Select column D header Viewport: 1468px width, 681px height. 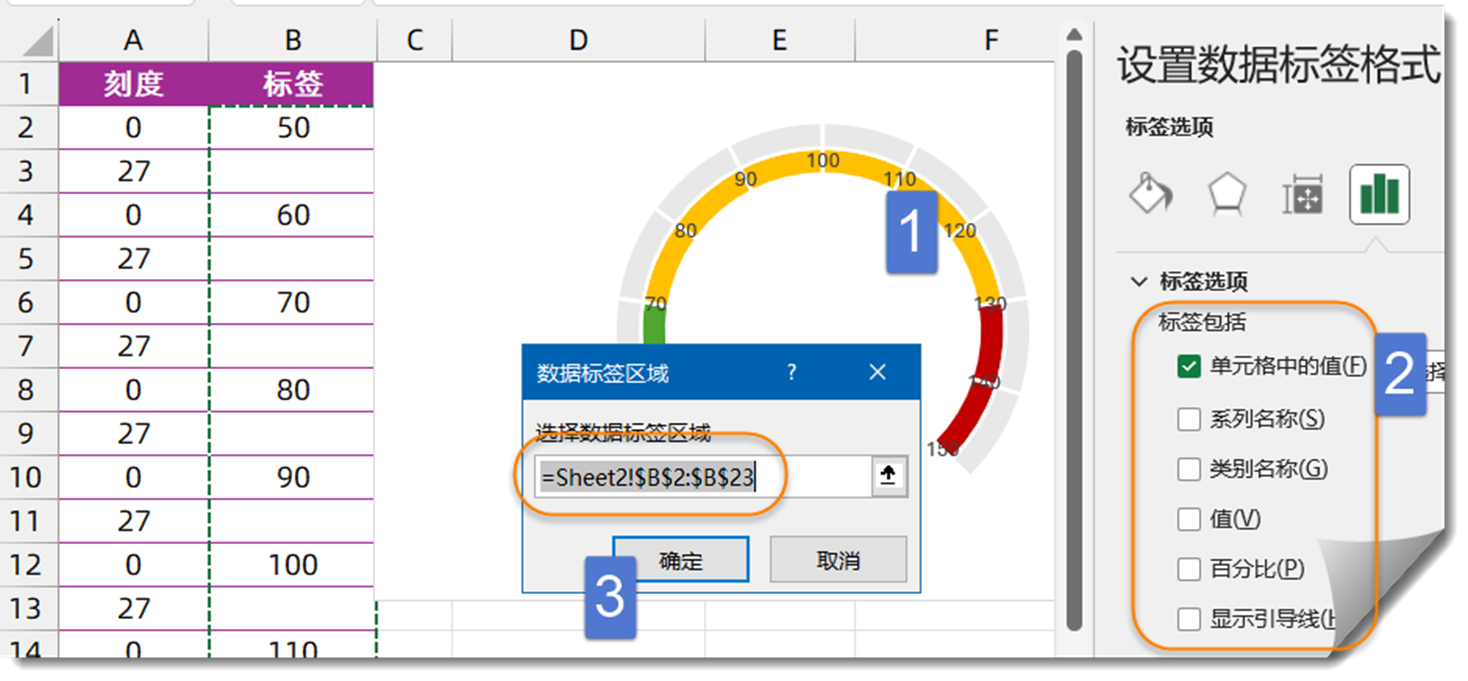point(578,40)
